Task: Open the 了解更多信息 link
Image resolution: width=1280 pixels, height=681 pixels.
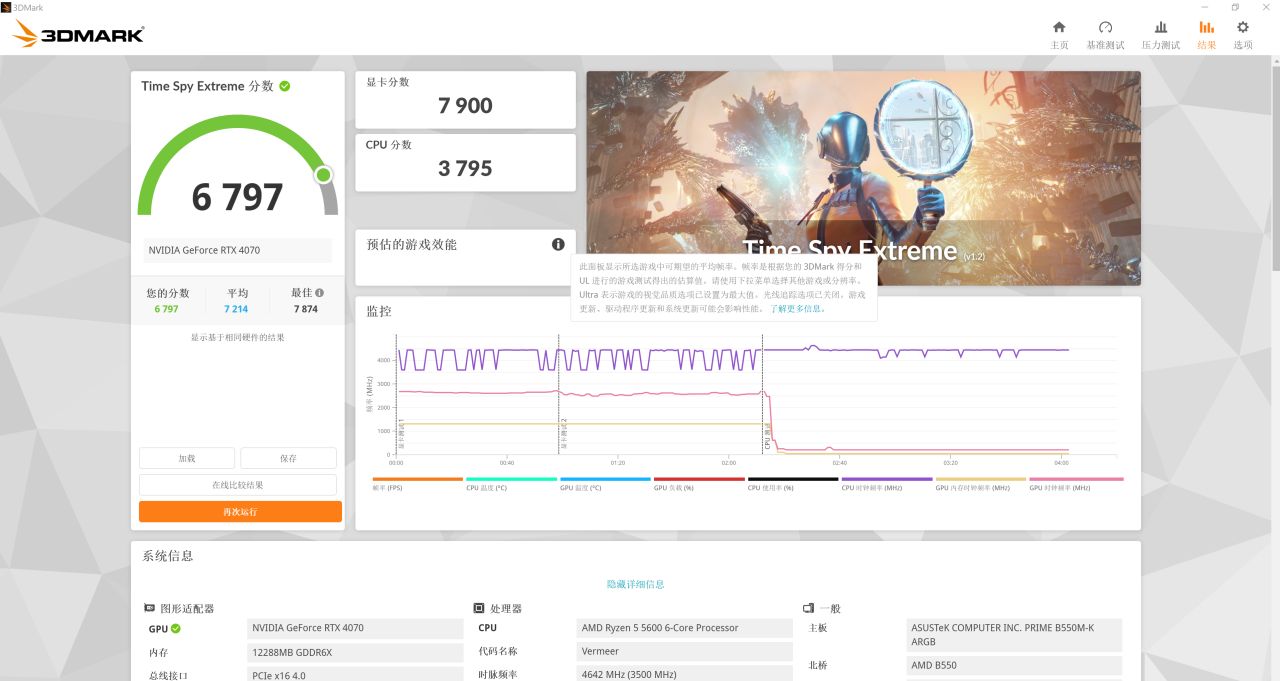Action: (x=798, y=309)
